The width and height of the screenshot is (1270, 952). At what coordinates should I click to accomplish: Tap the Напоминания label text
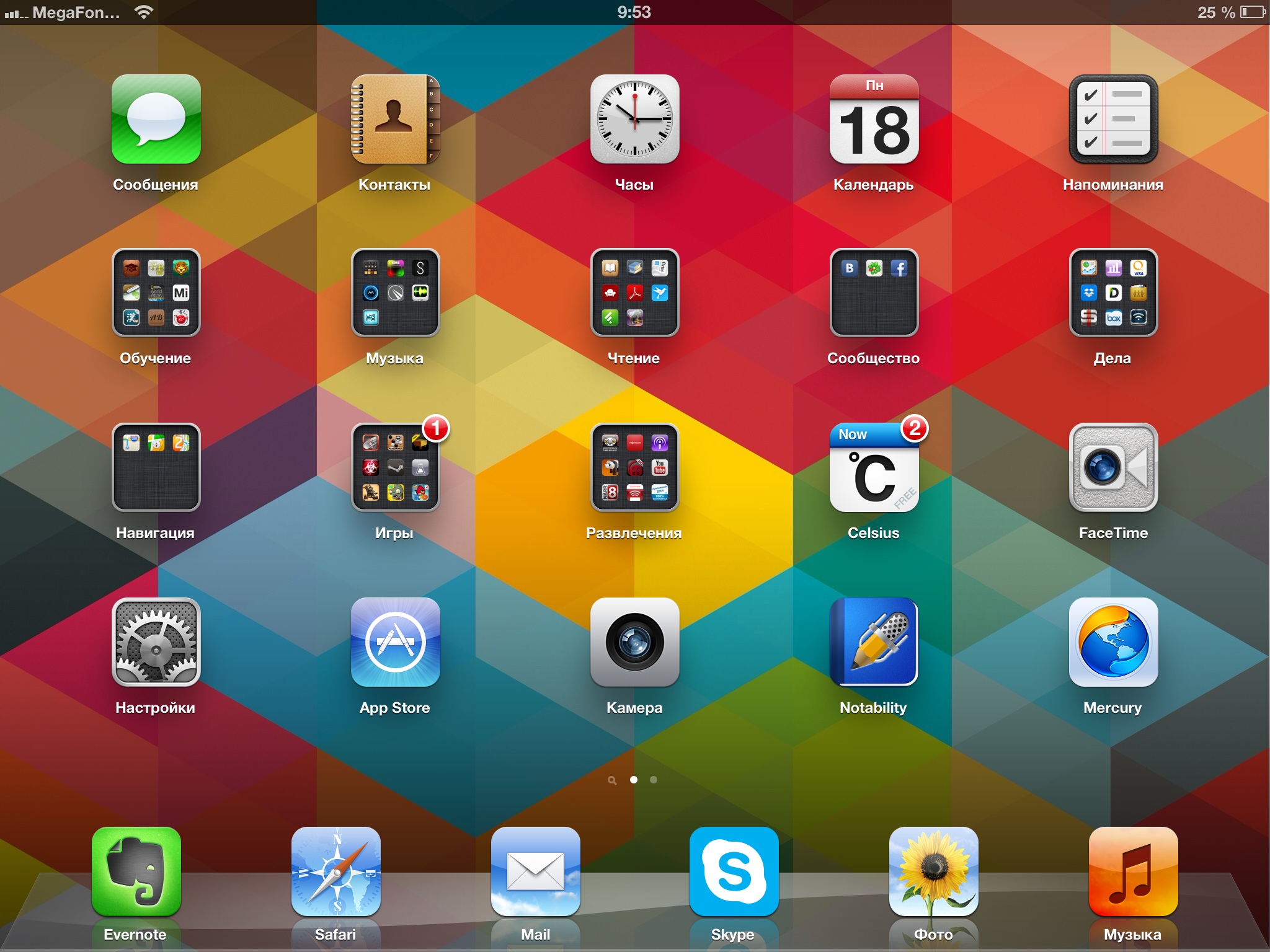[1113, 185]
